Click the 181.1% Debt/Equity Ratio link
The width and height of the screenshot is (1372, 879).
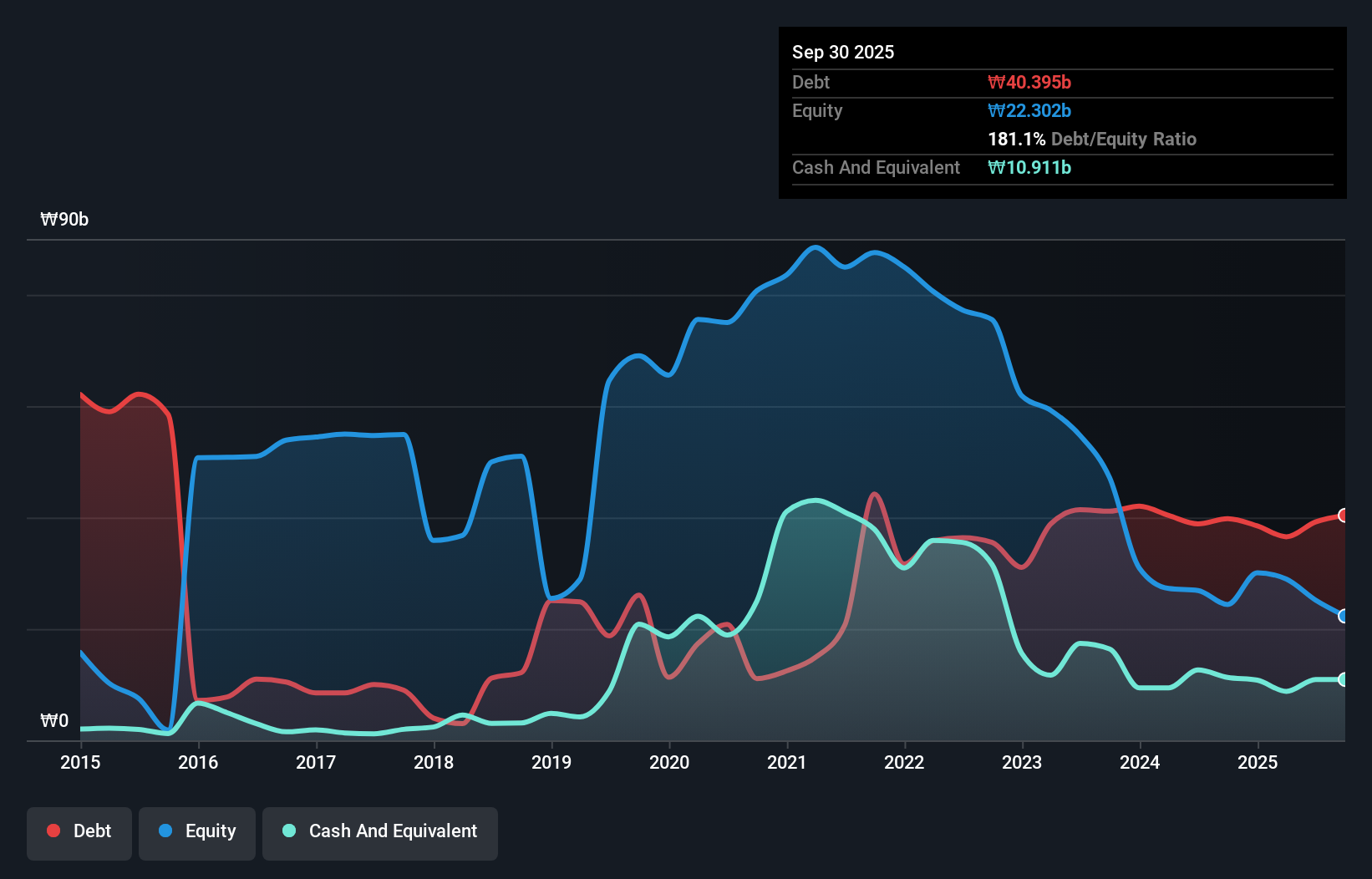pyautogui.click(x=1092, y=139)
